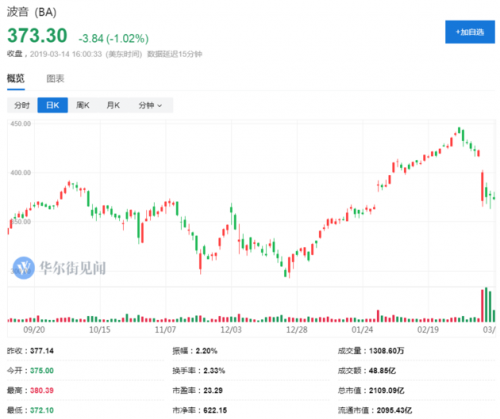The image size is (500, 419).
Task: Click the 01/24 date axis label
Action: pos(362,330)
